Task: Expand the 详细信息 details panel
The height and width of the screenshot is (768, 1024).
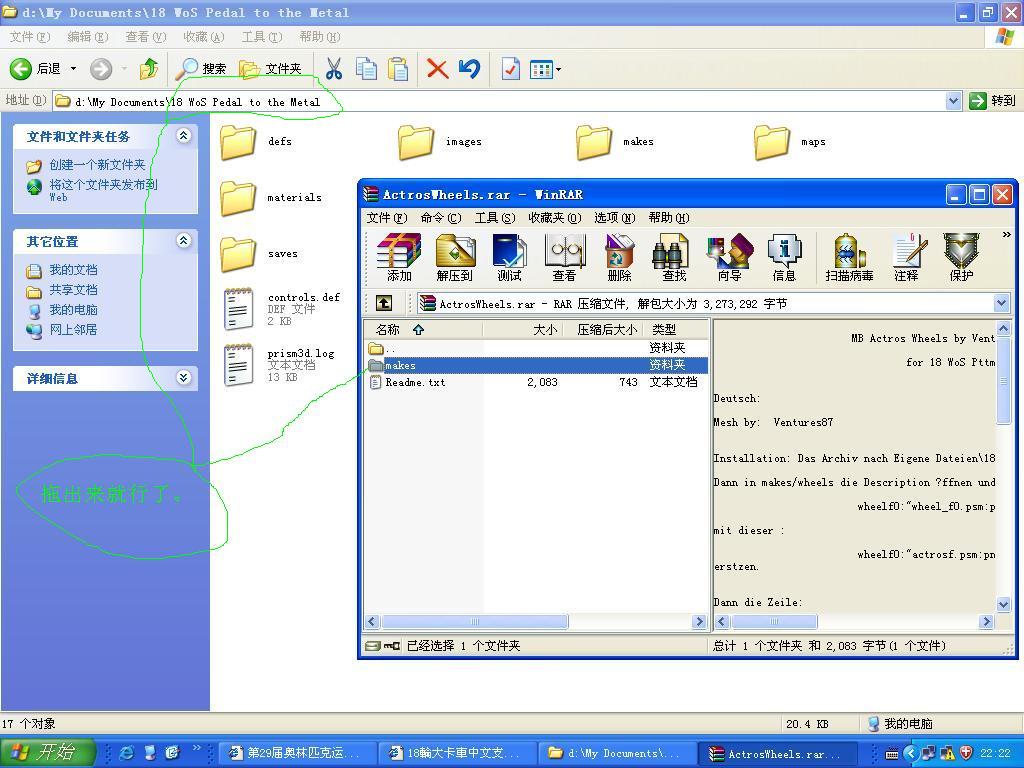Action: coord(183,378)
